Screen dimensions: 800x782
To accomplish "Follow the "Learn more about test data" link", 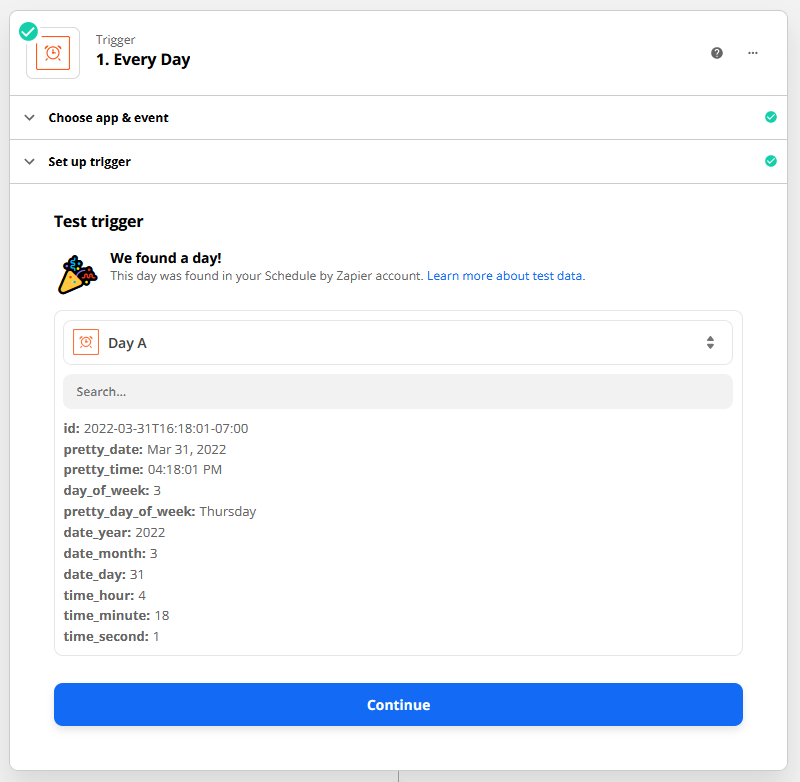I will coord(505,276).
